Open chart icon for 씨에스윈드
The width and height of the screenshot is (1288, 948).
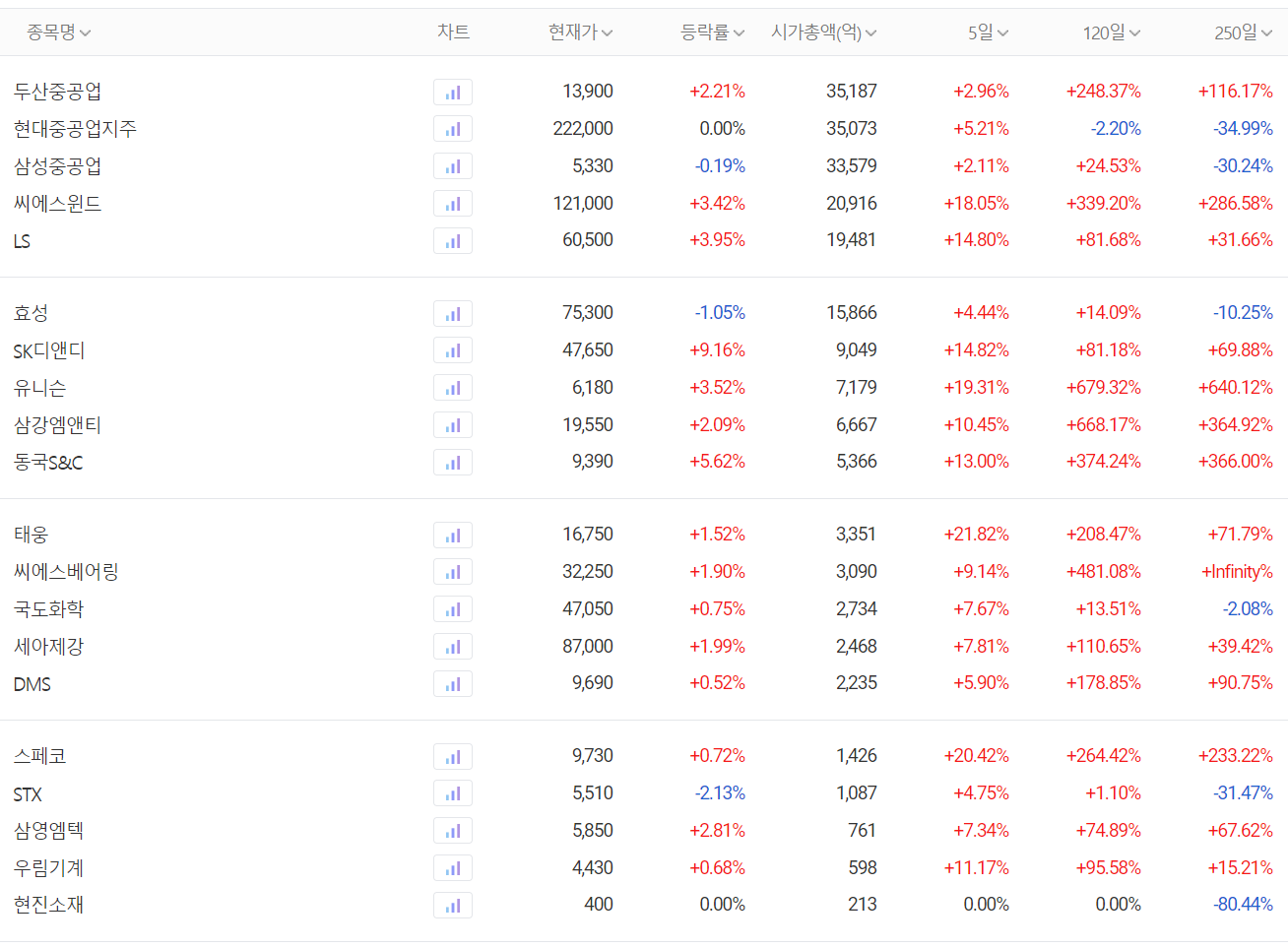click(453, 204)
